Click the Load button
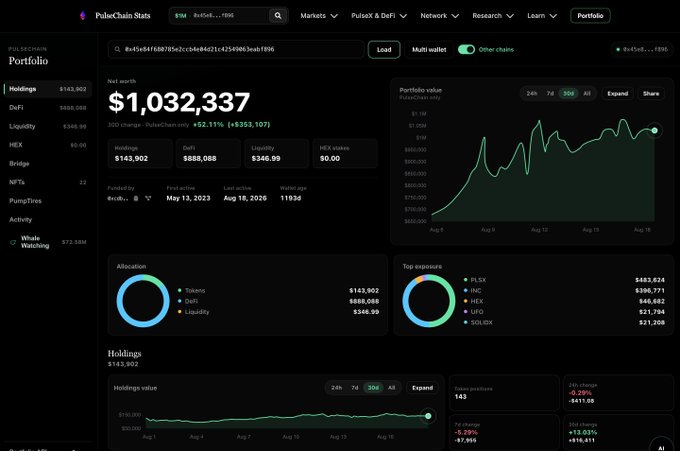This screenshot has width=680, height=451. (384, 49)
